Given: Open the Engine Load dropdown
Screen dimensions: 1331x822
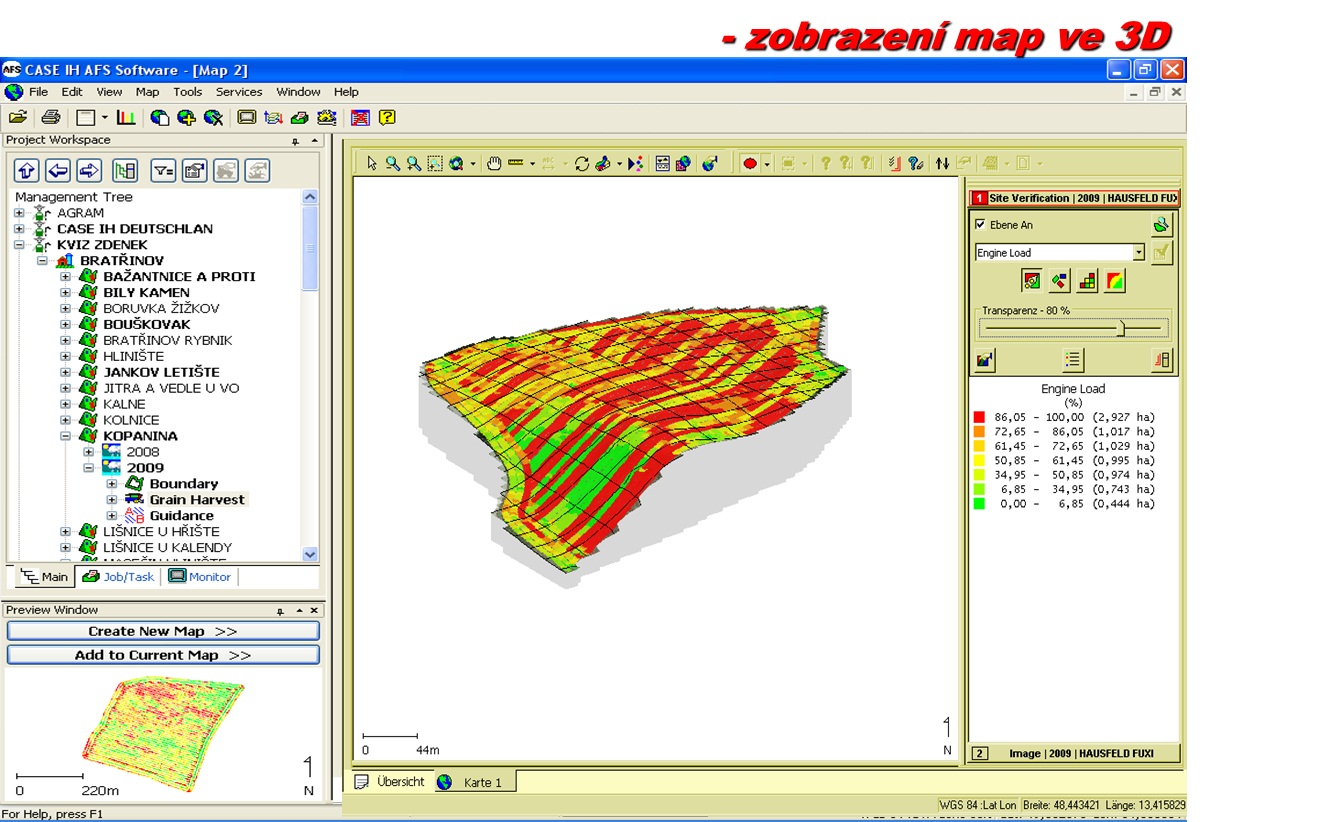Looking at the screenshot, I should 1138,253.
